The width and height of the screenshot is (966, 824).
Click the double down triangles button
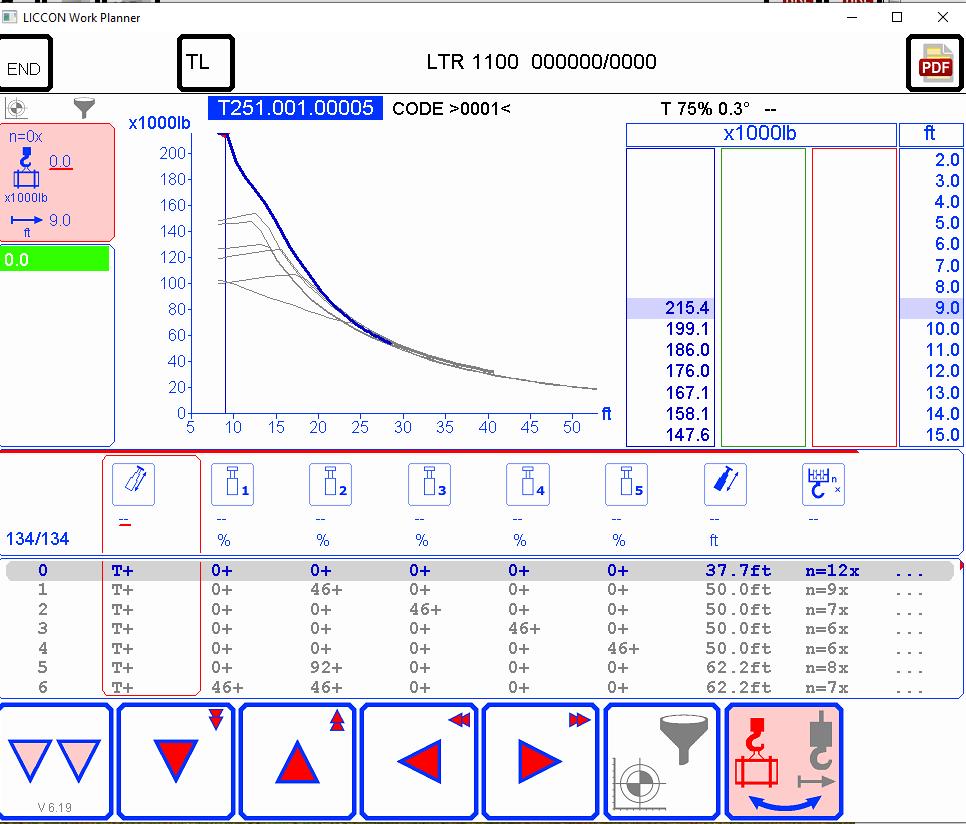55,761
